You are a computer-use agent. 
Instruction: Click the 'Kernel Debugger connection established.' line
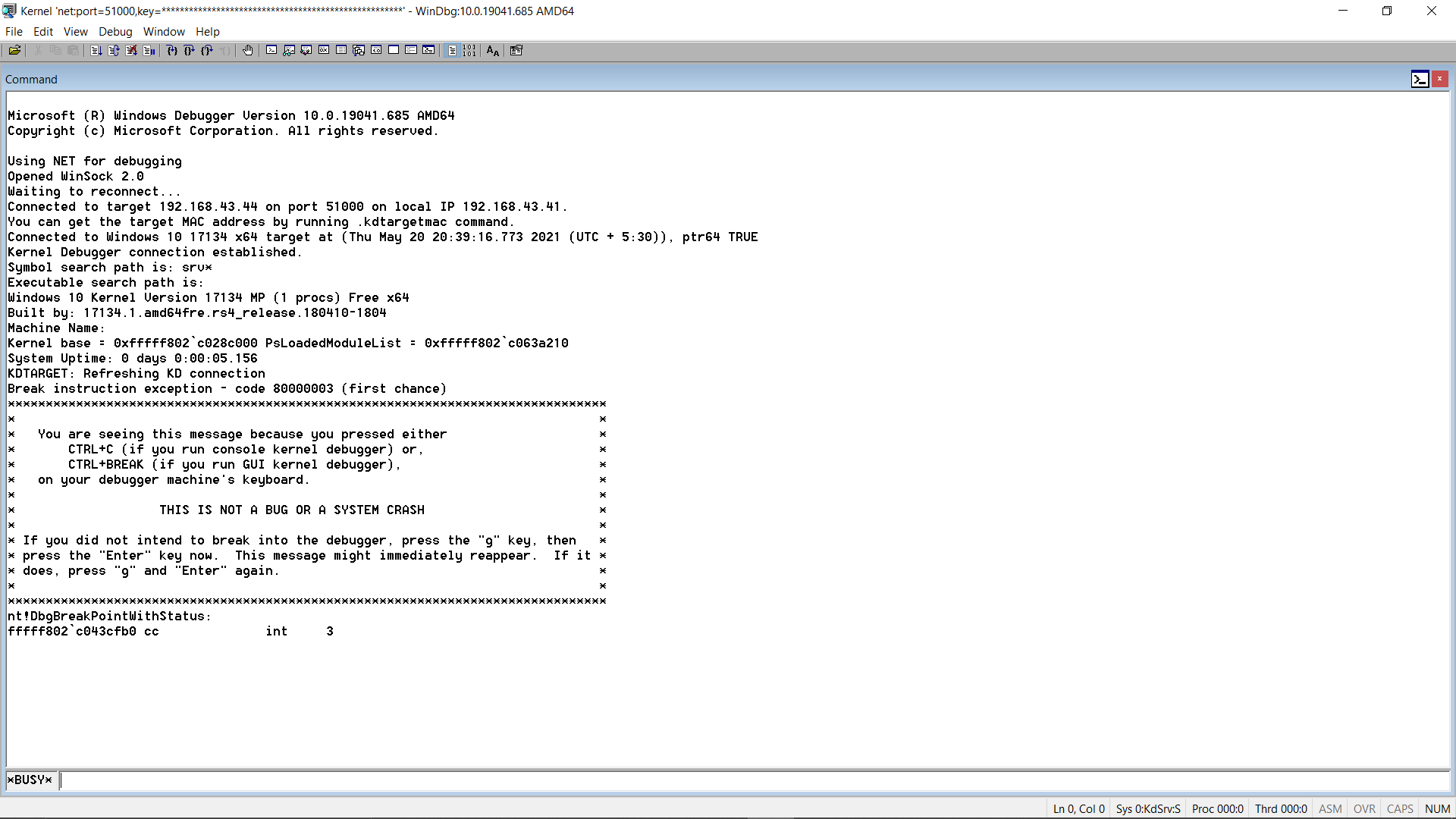point(155,253)
